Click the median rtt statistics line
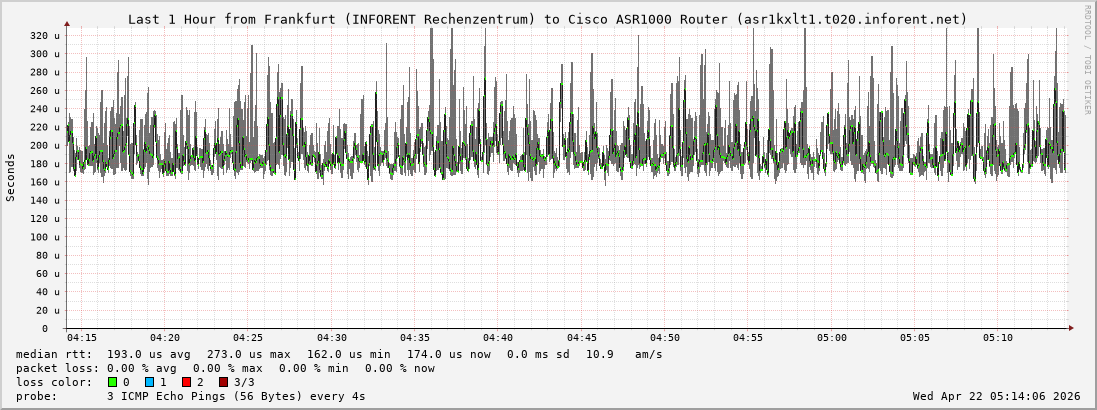Screen dimensions: 1097x410 (338, 354)
